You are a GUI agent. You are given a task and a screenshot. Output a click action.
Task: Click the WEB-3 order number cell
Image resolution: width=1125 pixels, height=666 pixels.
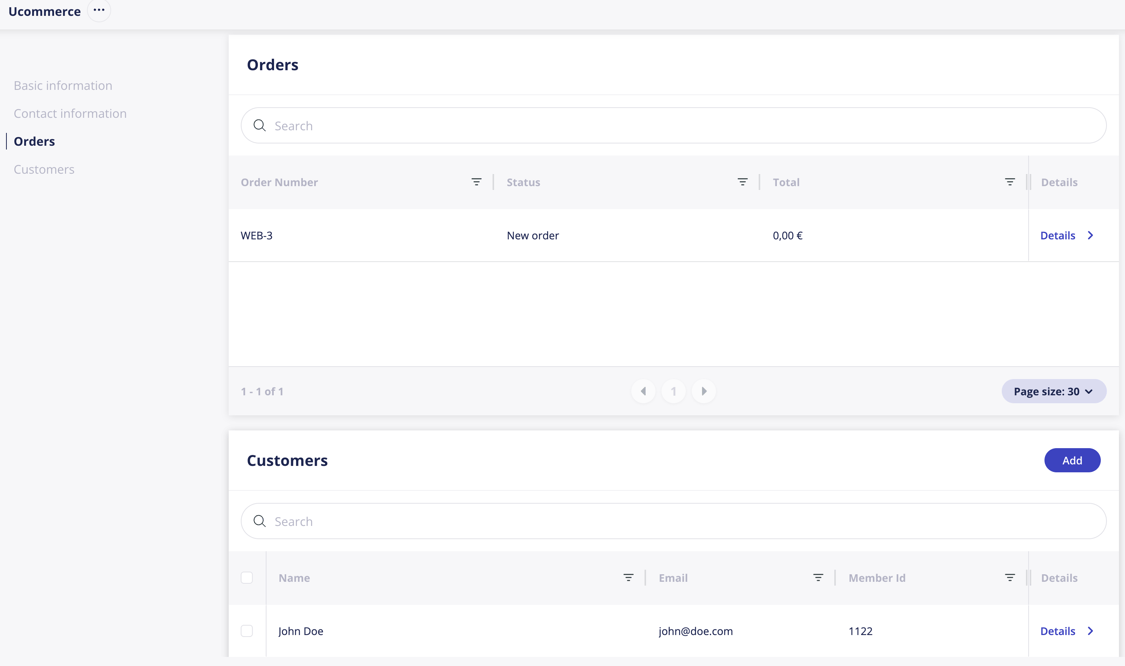click(x=256, y=235)
